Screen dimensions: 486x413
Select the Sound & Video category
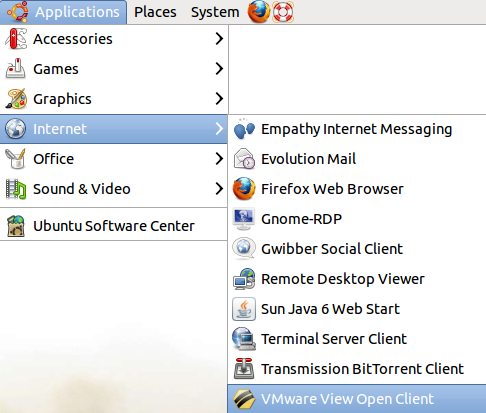(x=114, y=189)
